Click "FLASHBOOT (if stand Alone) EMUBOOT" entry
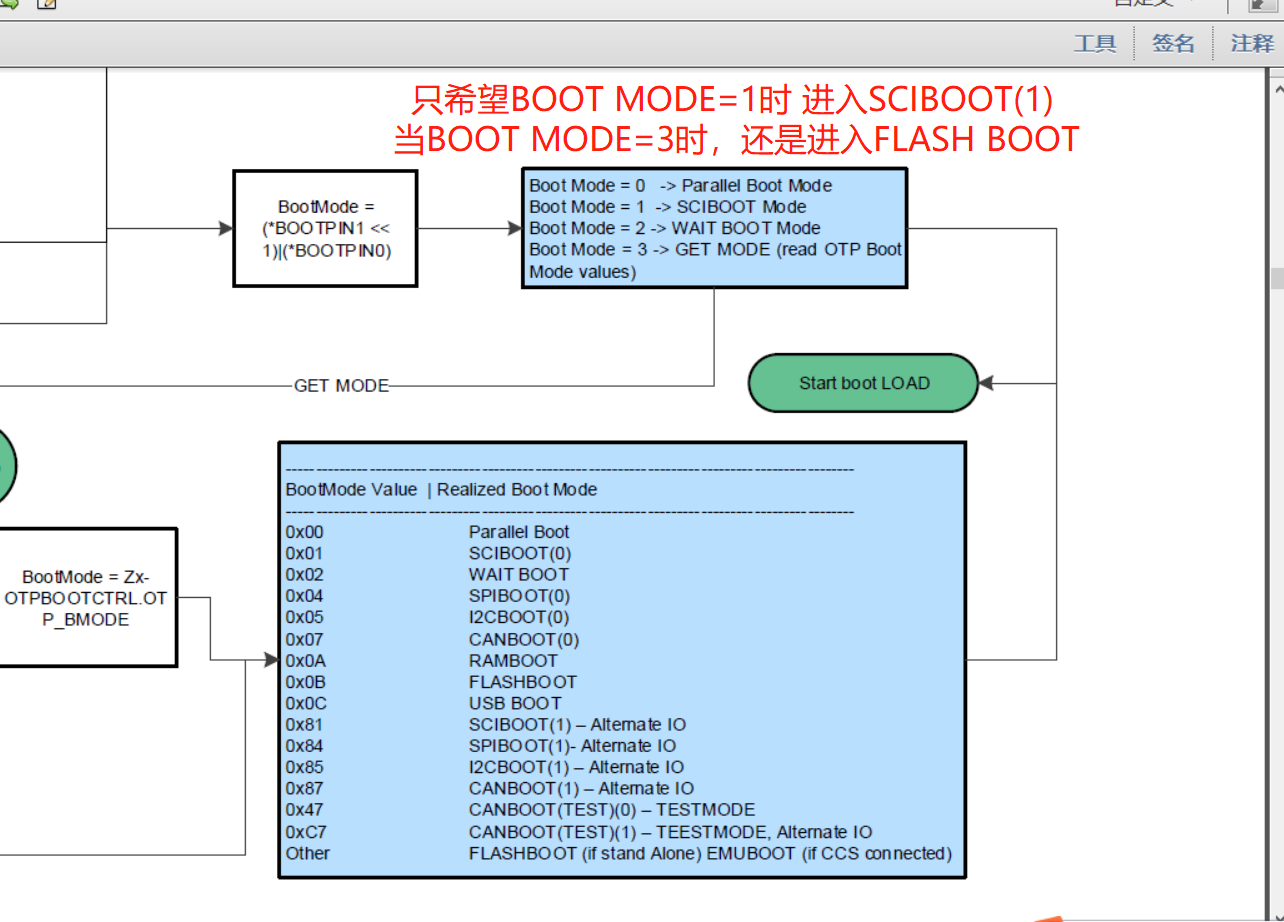Screen dimensions: 1284x922 [x=710, y=853]
